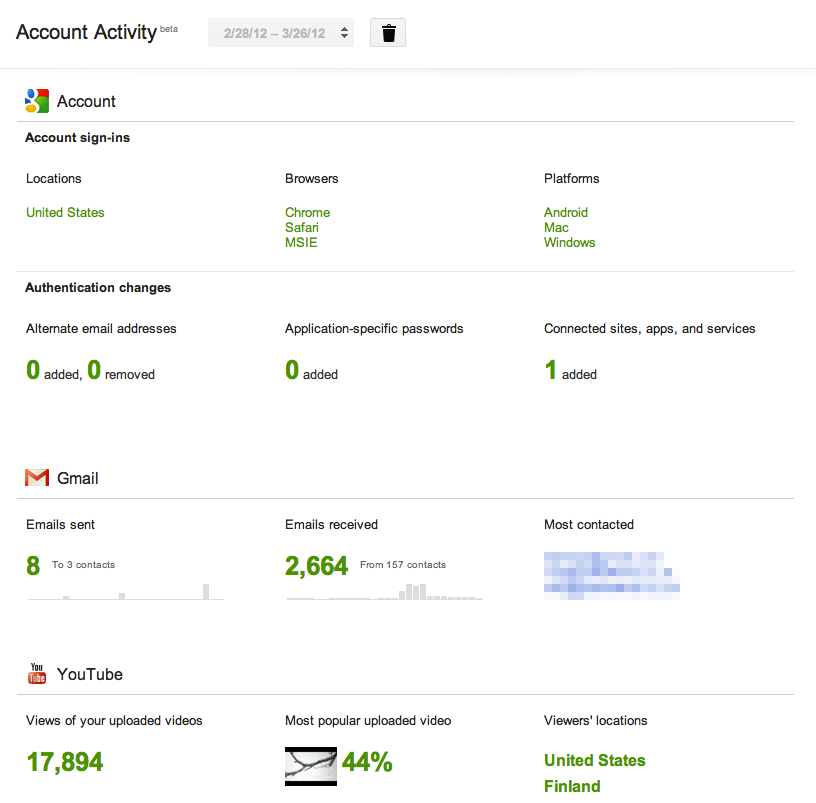This screenshot has width=816, height=803.
Task: Click the '17,894' video views count
Action: [64, 761]
